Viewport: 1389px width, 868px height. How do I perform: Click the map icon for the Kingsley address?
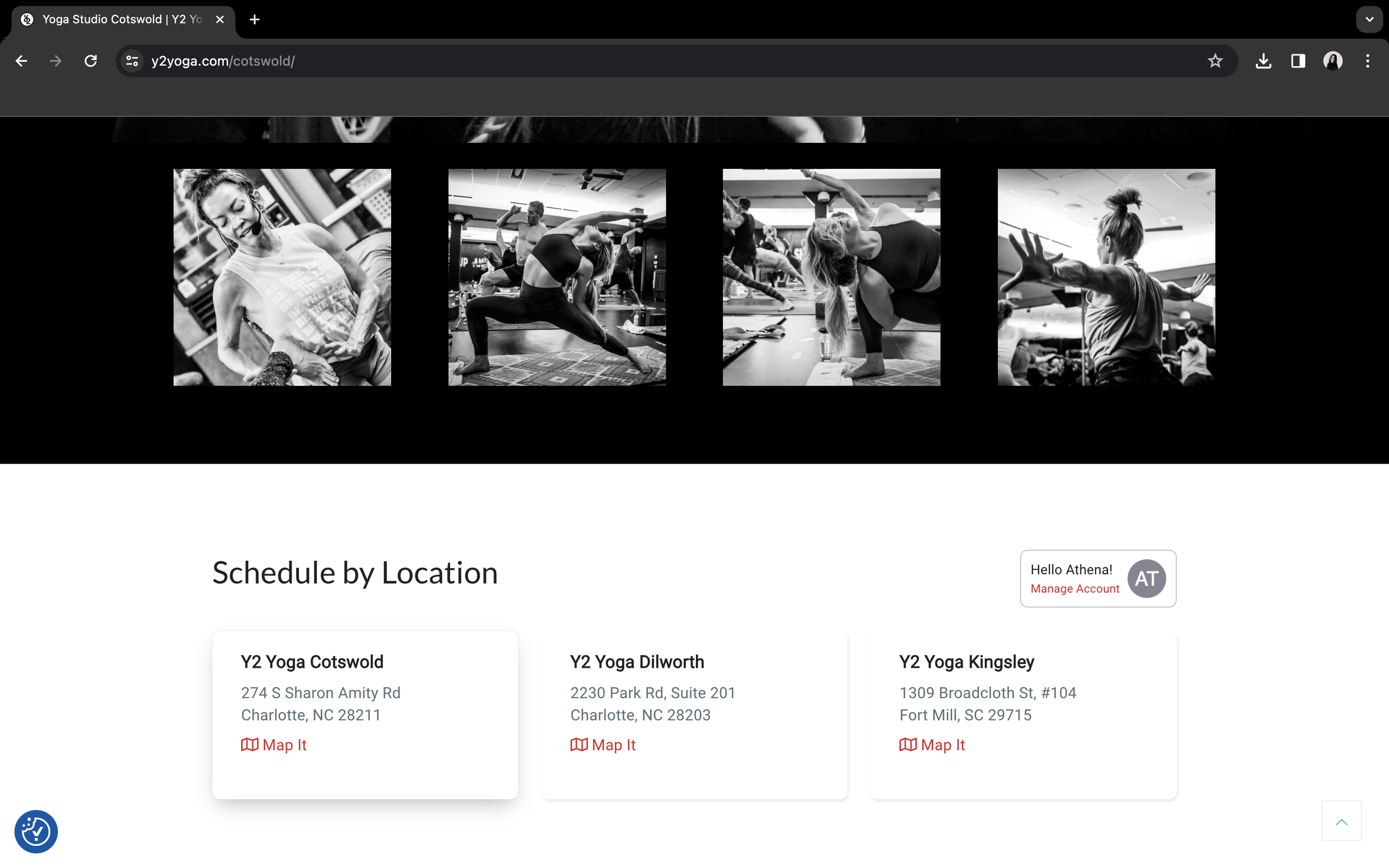(907, 745)
